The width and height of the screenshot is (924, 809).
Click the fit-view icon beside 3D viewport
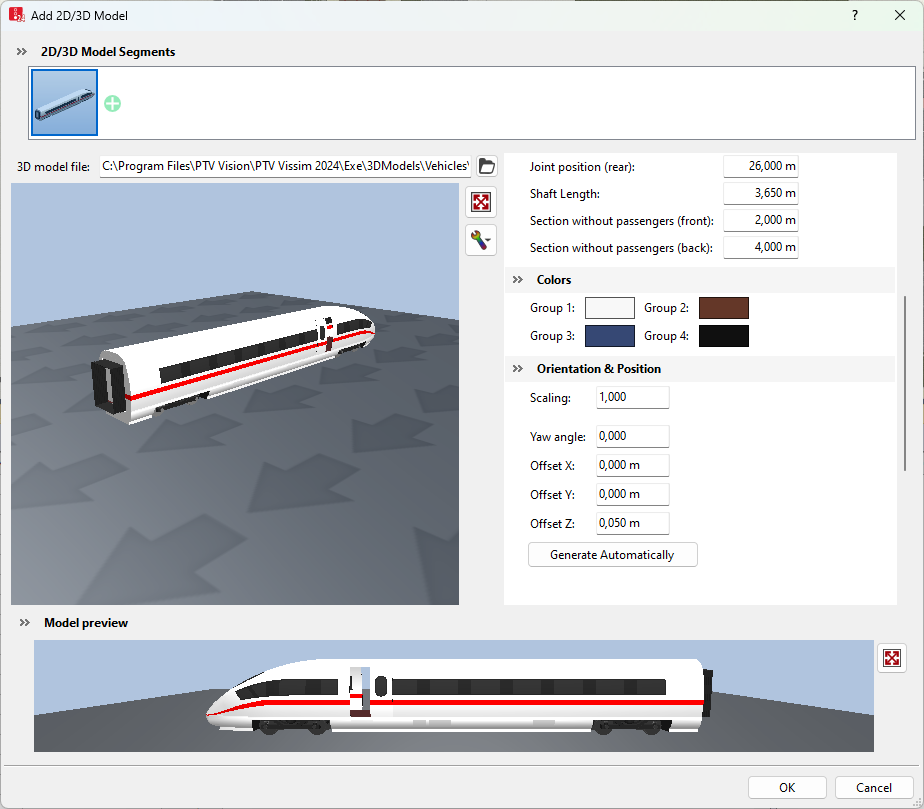click(x=481, y=202)
